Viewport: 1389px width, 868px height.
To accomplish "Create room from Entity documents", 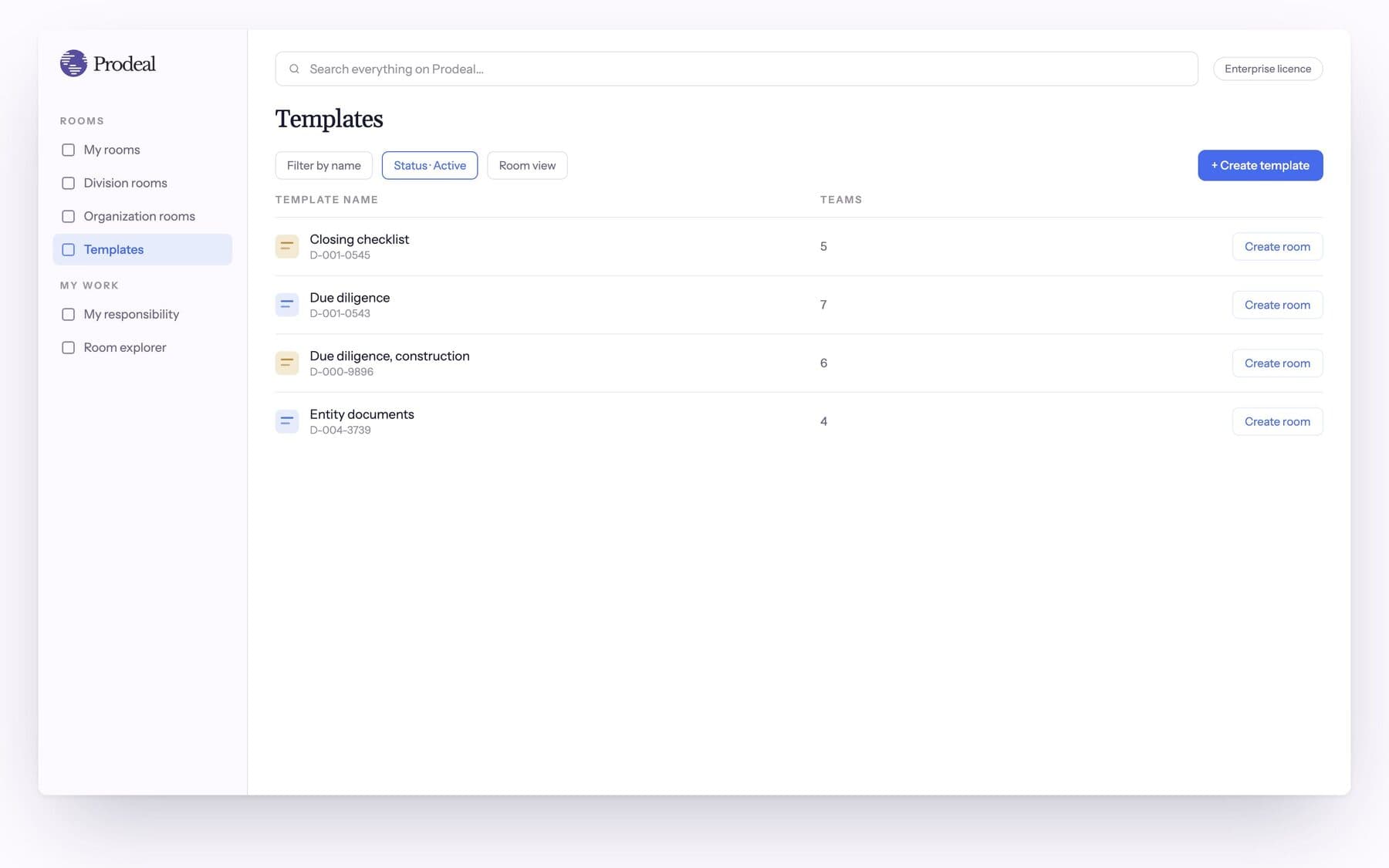I will (1277, 421).
